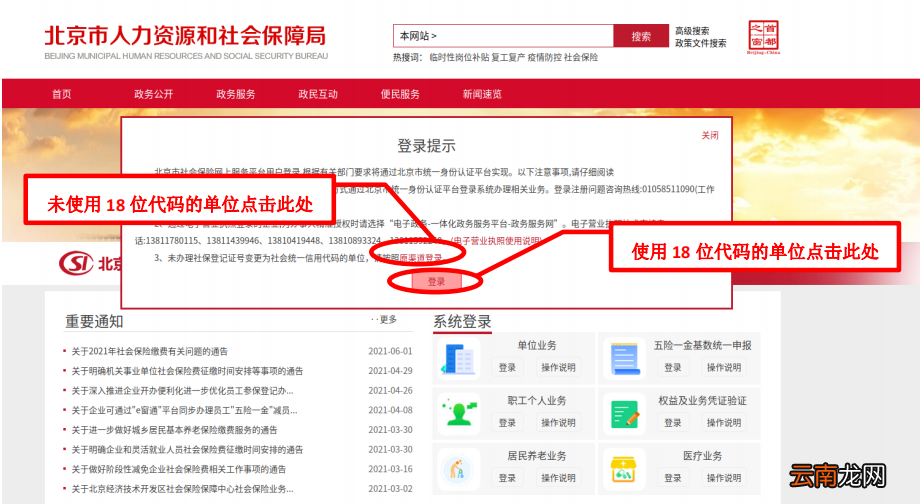Click the 首都之窗 red seal logo

tap(763, 37)
